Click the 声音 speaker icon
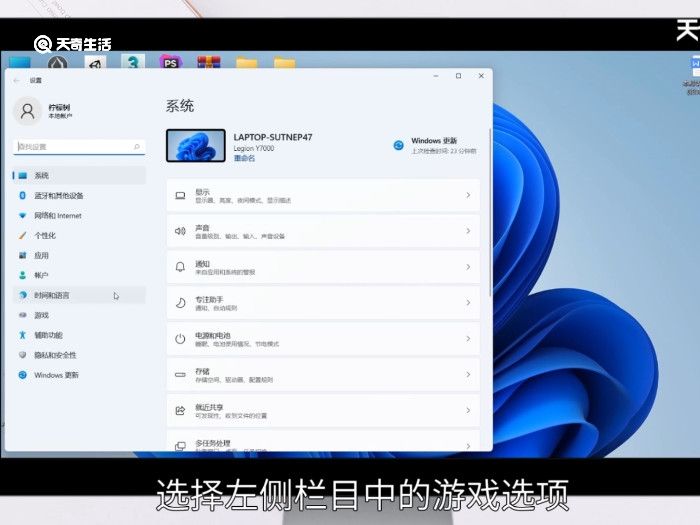Image resolution: width=700 pixels, height=525 pixels. coord(180,231)
